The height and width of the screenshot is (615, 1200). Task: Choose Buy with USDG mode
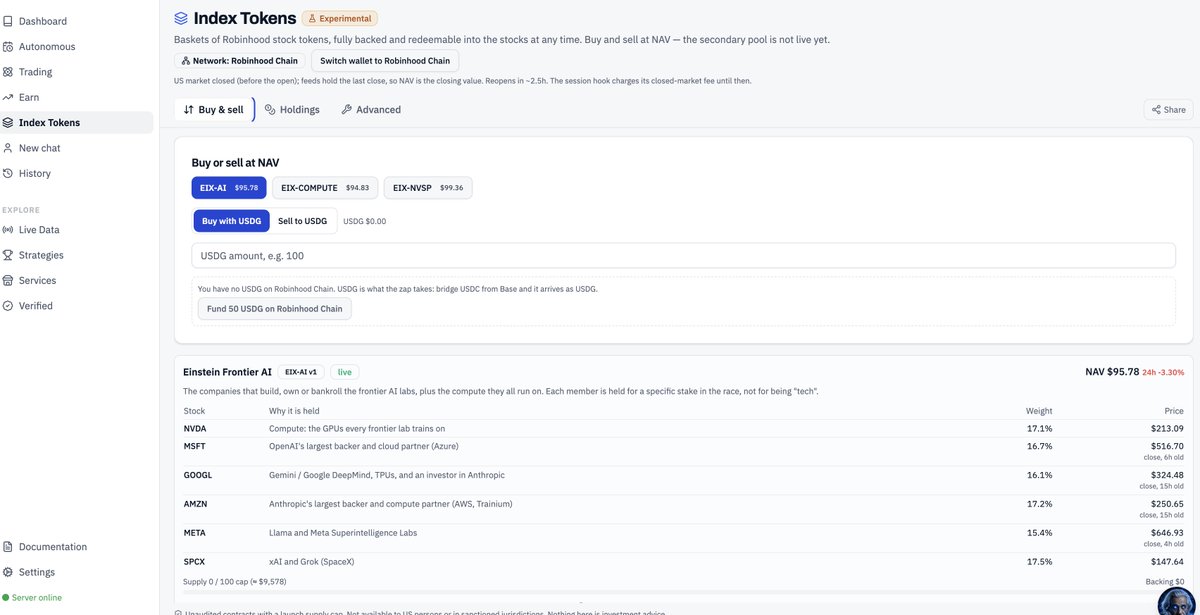click(231, 221)
